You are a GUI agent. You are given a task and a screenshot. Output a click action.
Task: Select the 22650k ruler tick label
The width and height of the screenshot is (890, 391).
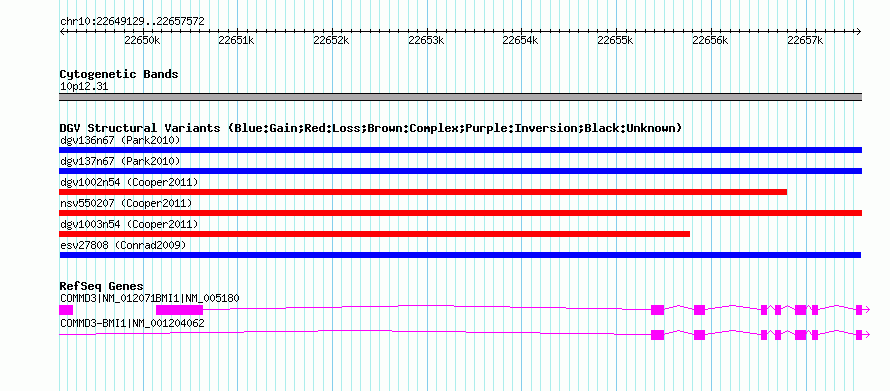pos(142,40)
